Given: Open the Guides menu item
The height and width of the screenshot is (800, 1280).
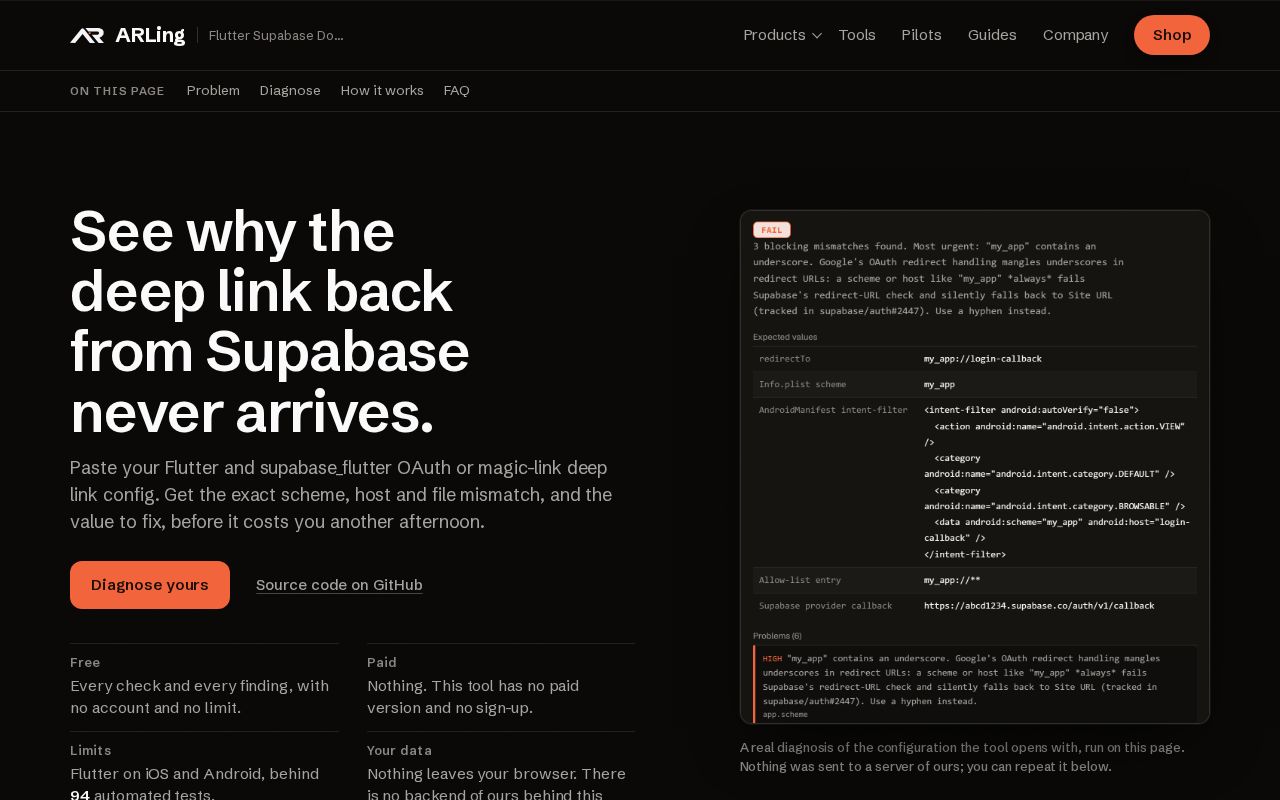Looking at the screenshot, I should 992,35.
